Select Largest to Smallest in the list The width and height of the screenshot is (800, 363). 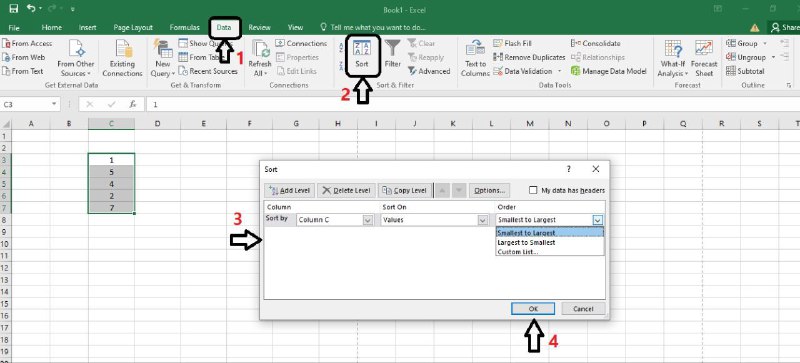(x=549, y=243)
